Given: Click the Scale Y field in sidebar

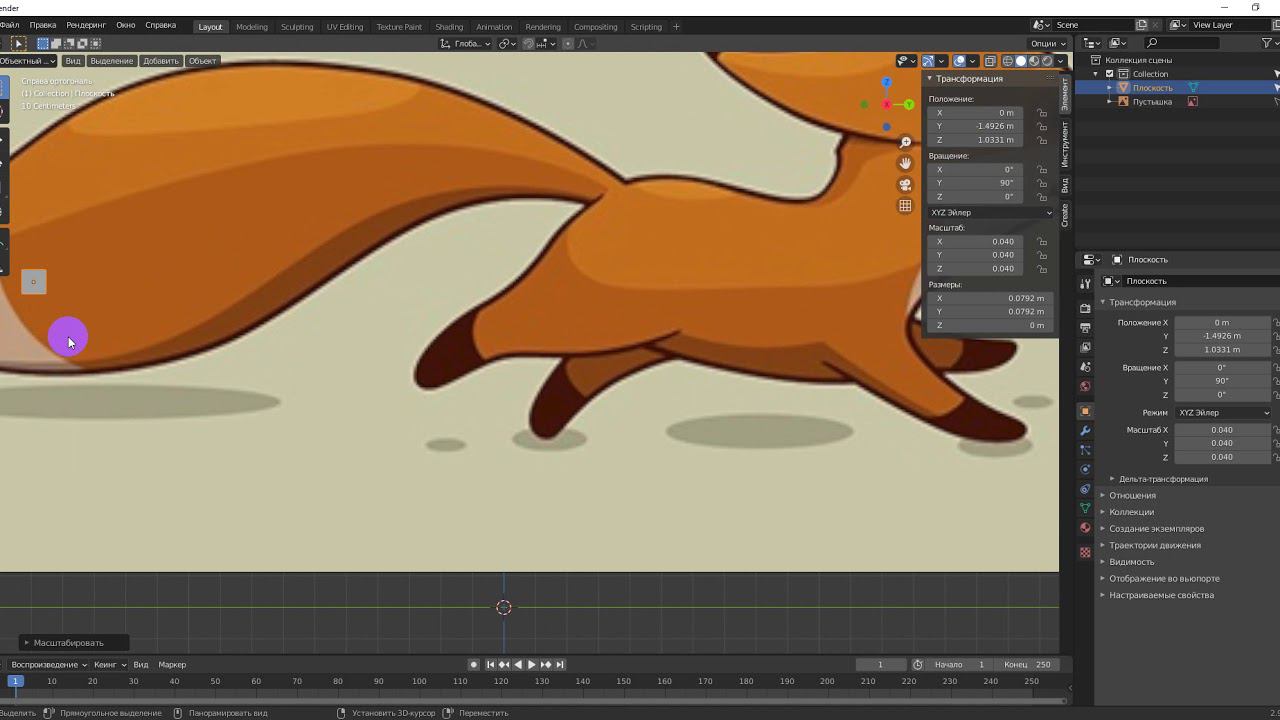Looking at the screenshot, I should (x=975, y=255).
